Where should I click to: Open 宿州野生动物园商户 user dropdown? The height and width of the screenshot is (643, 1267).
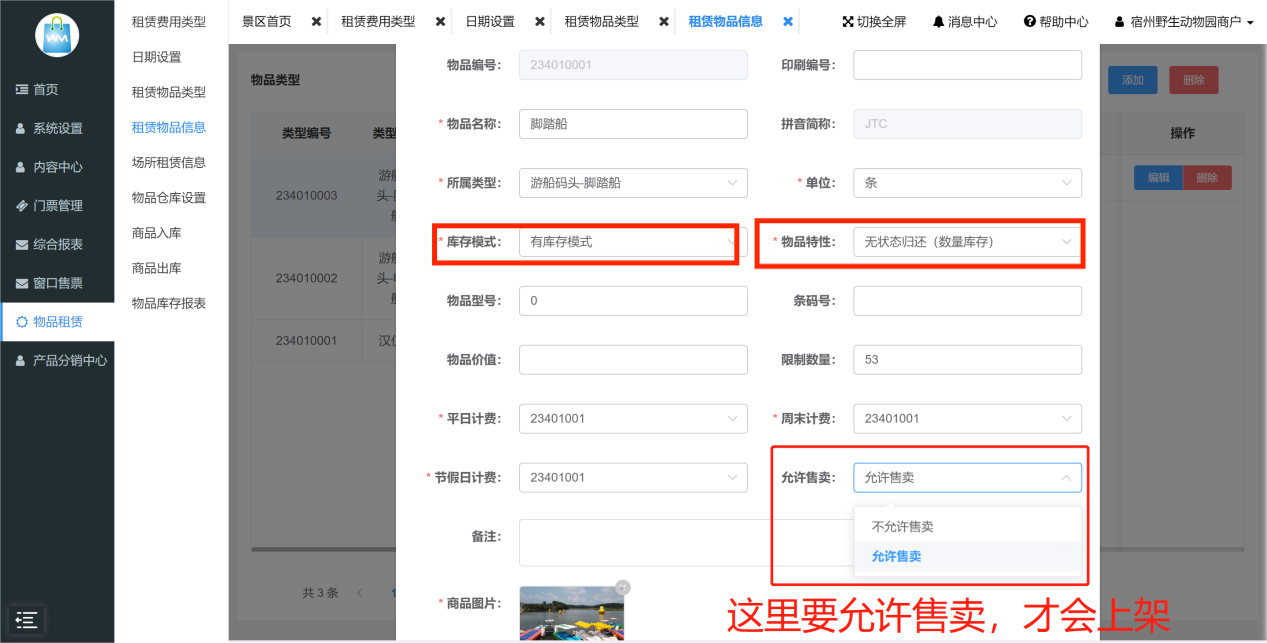tap(1184, 21)
